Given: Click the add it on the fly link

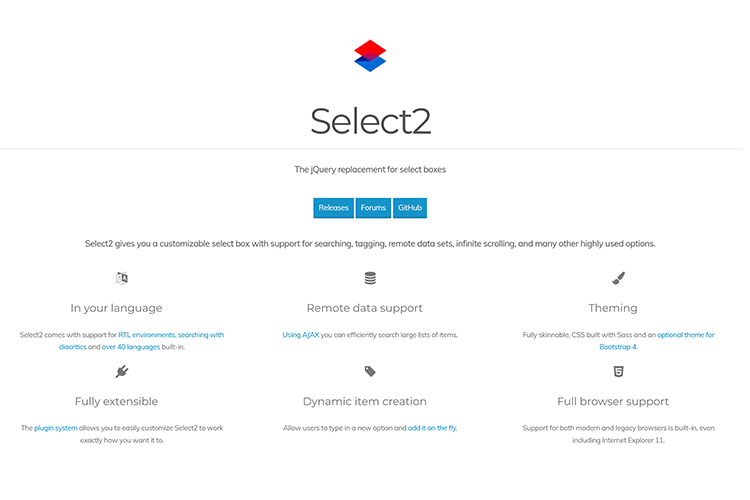Looking at the screenshot, I should (432, 427).
